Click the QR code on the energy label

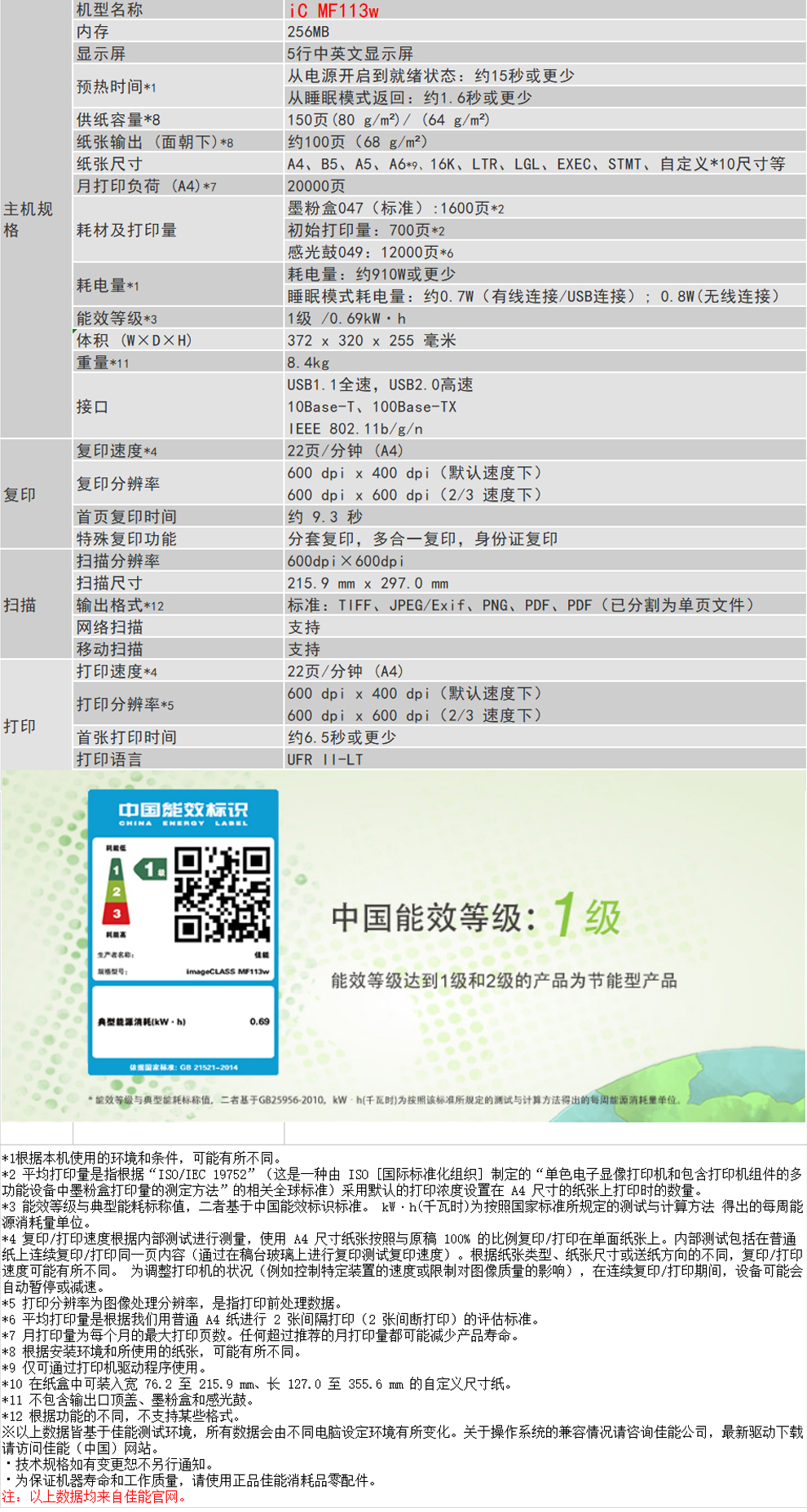click(222, 894)
